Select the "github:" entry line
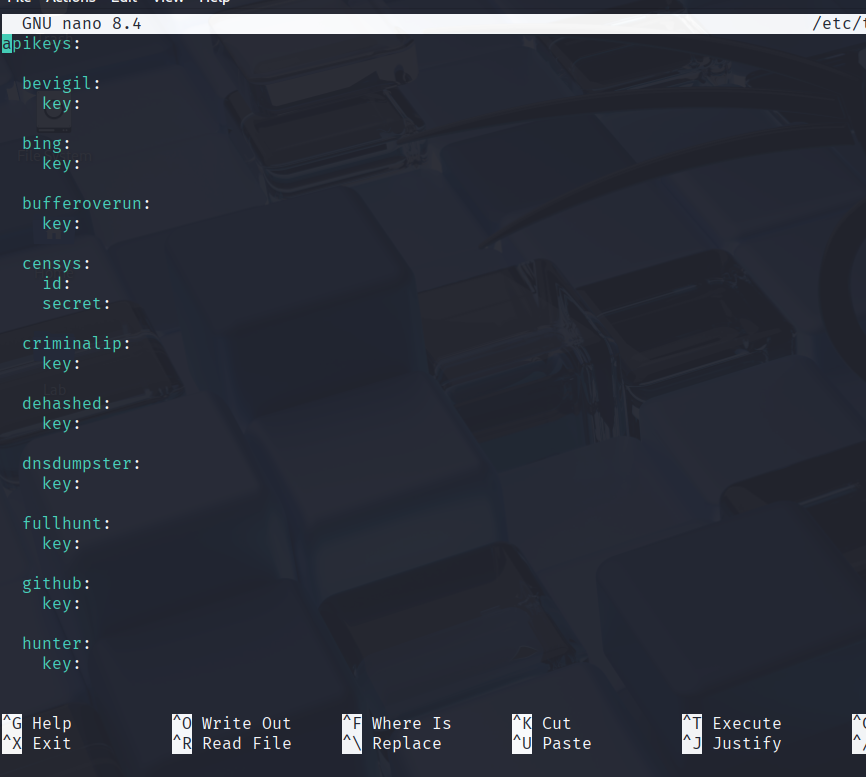The image size is (866, 777). pos(56,584)
